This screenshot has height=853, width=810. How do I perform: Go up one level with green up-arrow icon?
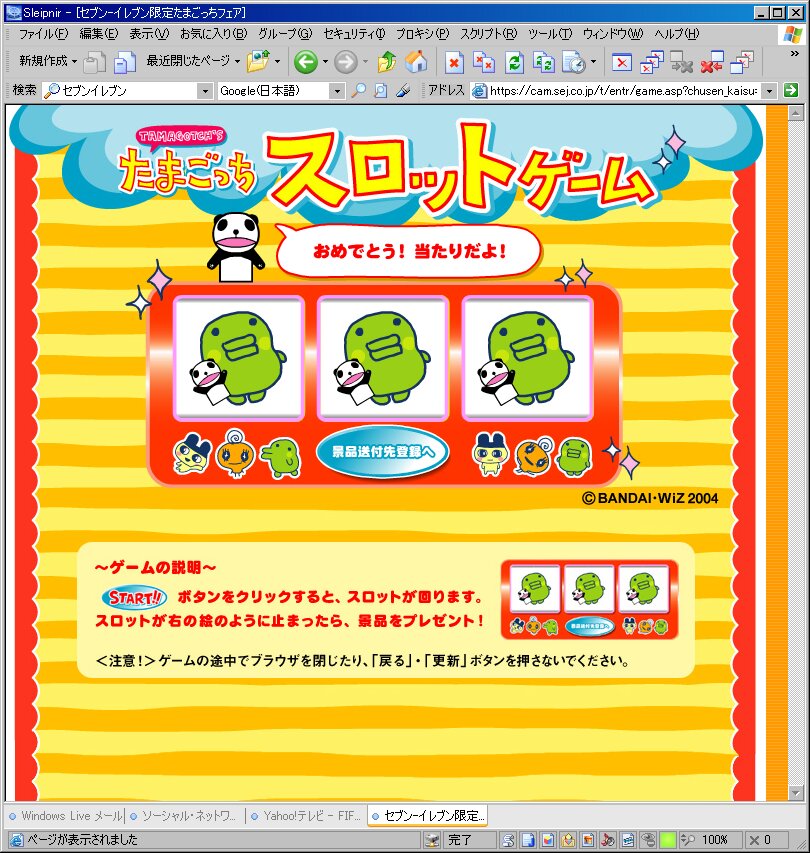click(x=386, y=62)
